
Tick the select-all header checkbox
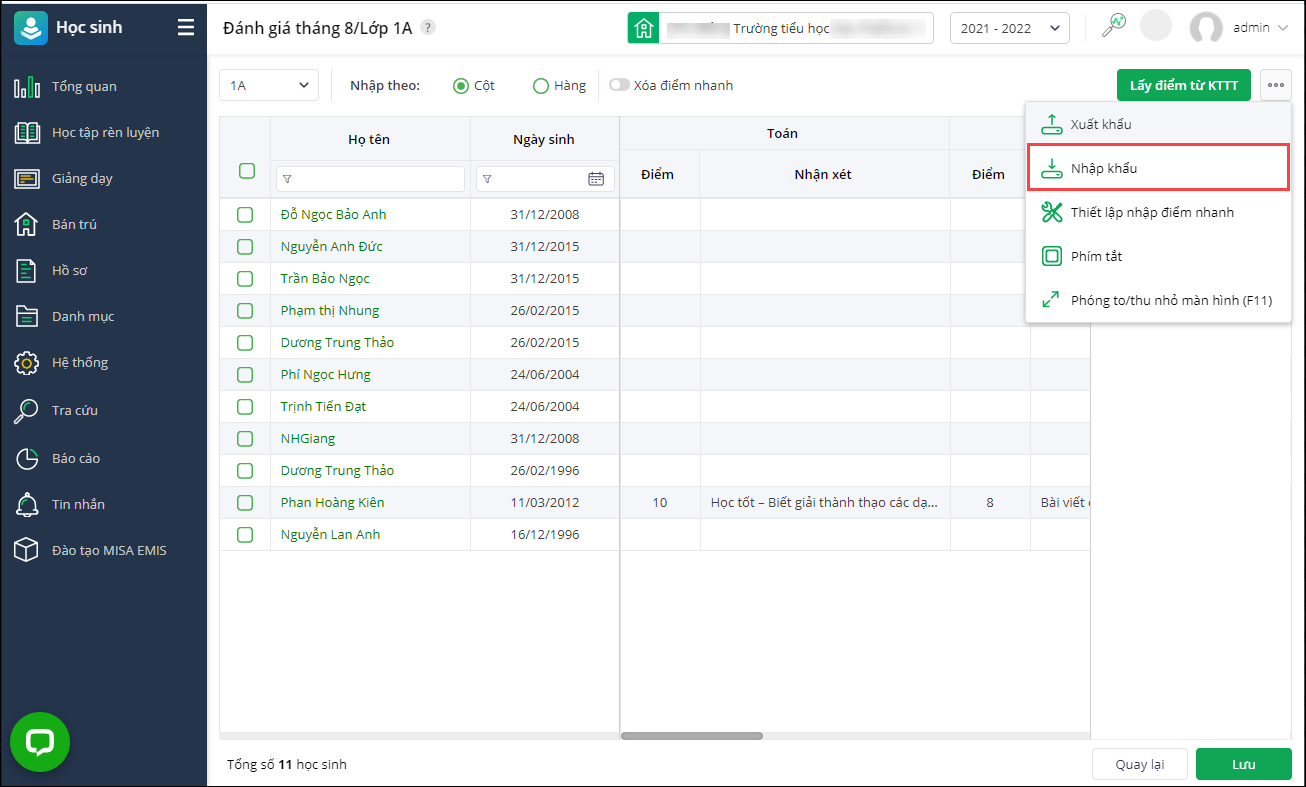click(247, 171)
